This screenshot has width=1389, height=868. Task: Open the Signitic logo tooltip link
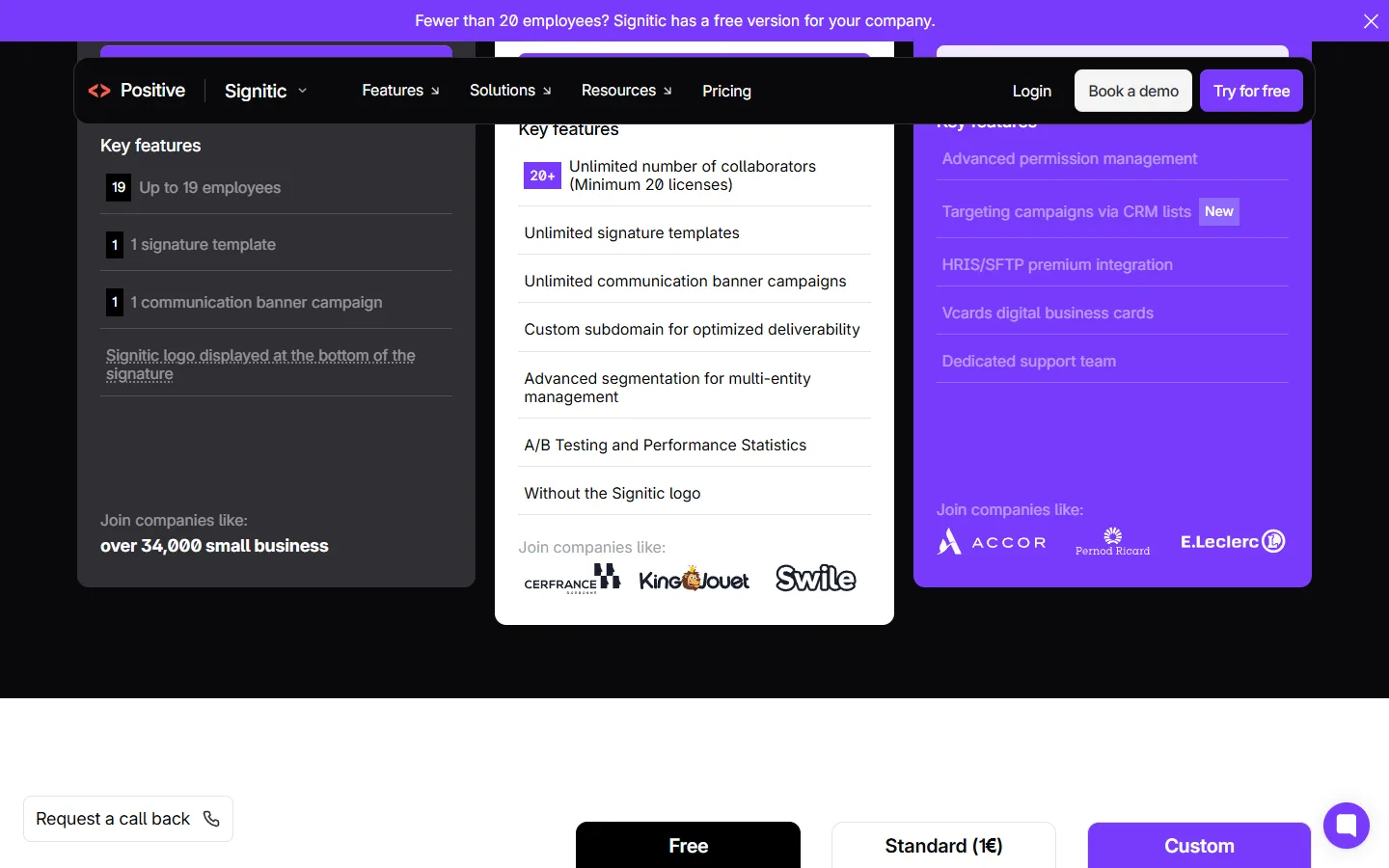click(260, 365)
